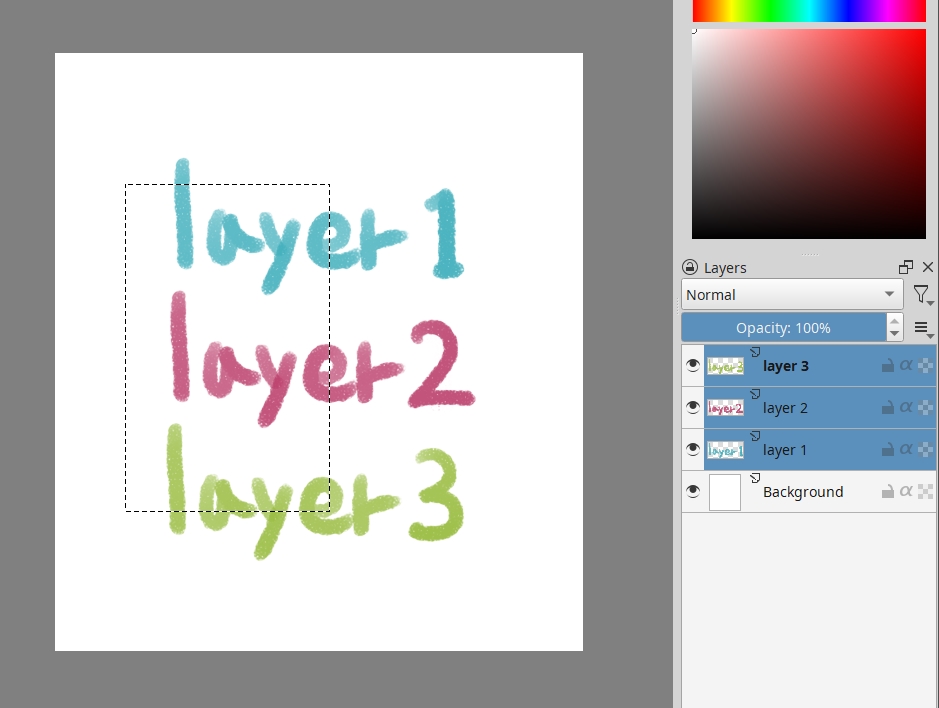Increase opacity with the up stepper arrow

coord(894,321)
